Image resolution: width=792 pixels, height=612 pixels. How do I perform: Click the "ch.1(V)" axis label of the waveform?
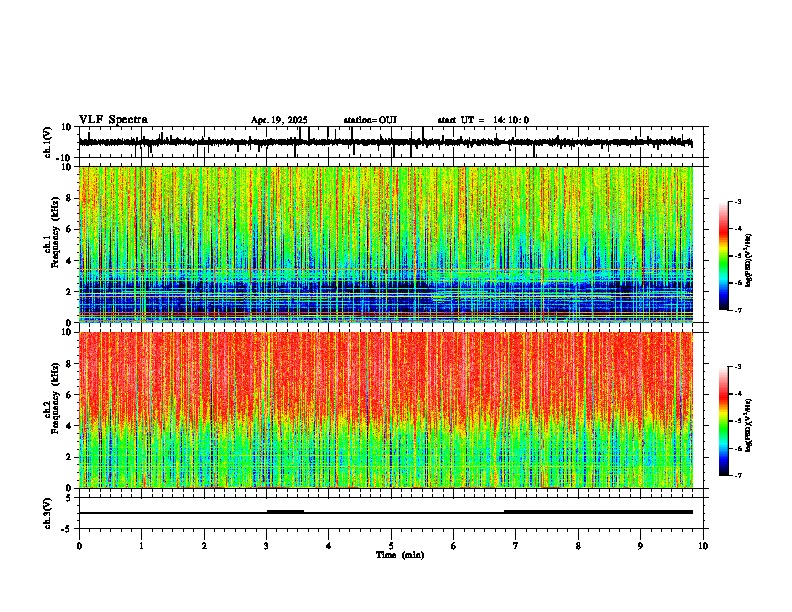[x=48, y=142]
